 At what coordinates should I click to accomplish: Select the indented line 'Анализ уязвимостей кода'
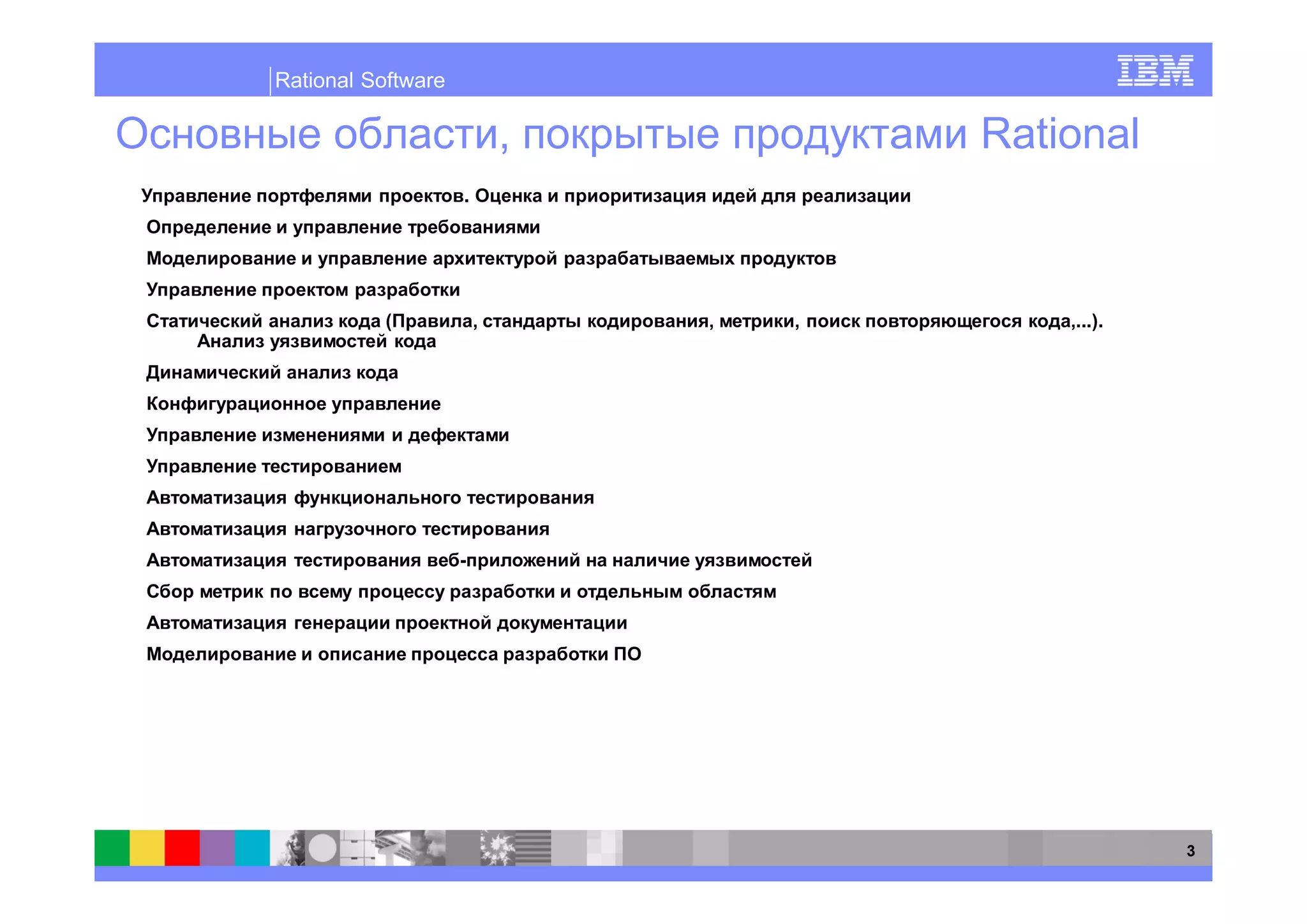click(317, 341)
